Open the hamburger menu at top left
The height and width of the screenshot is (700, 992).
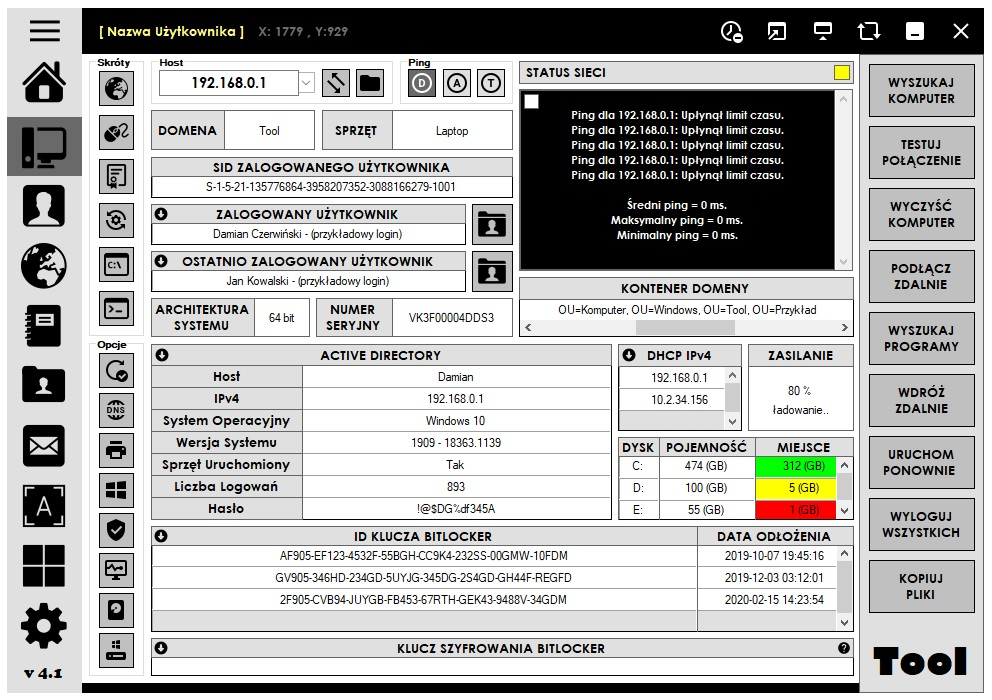45,30
